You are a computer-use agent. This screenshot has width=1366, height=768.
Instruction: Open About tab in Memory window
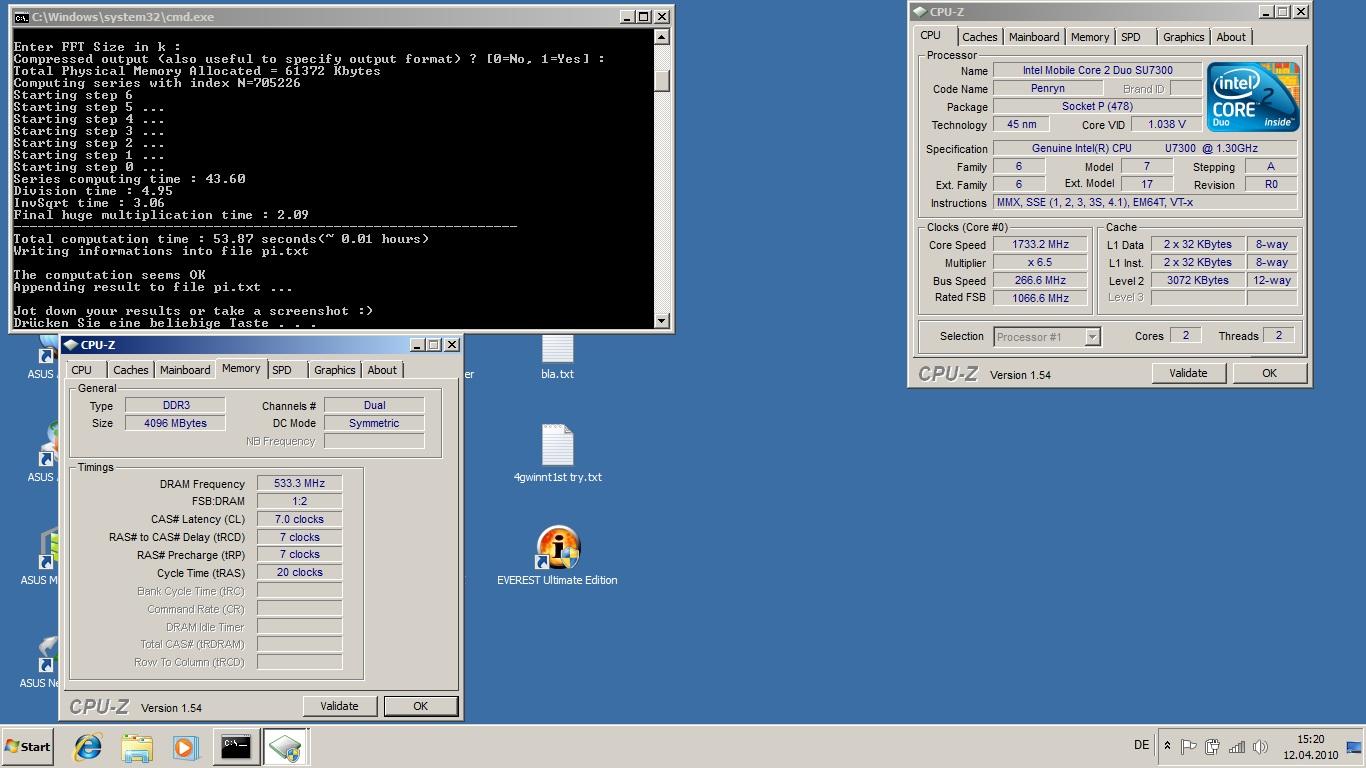point(382,370)
